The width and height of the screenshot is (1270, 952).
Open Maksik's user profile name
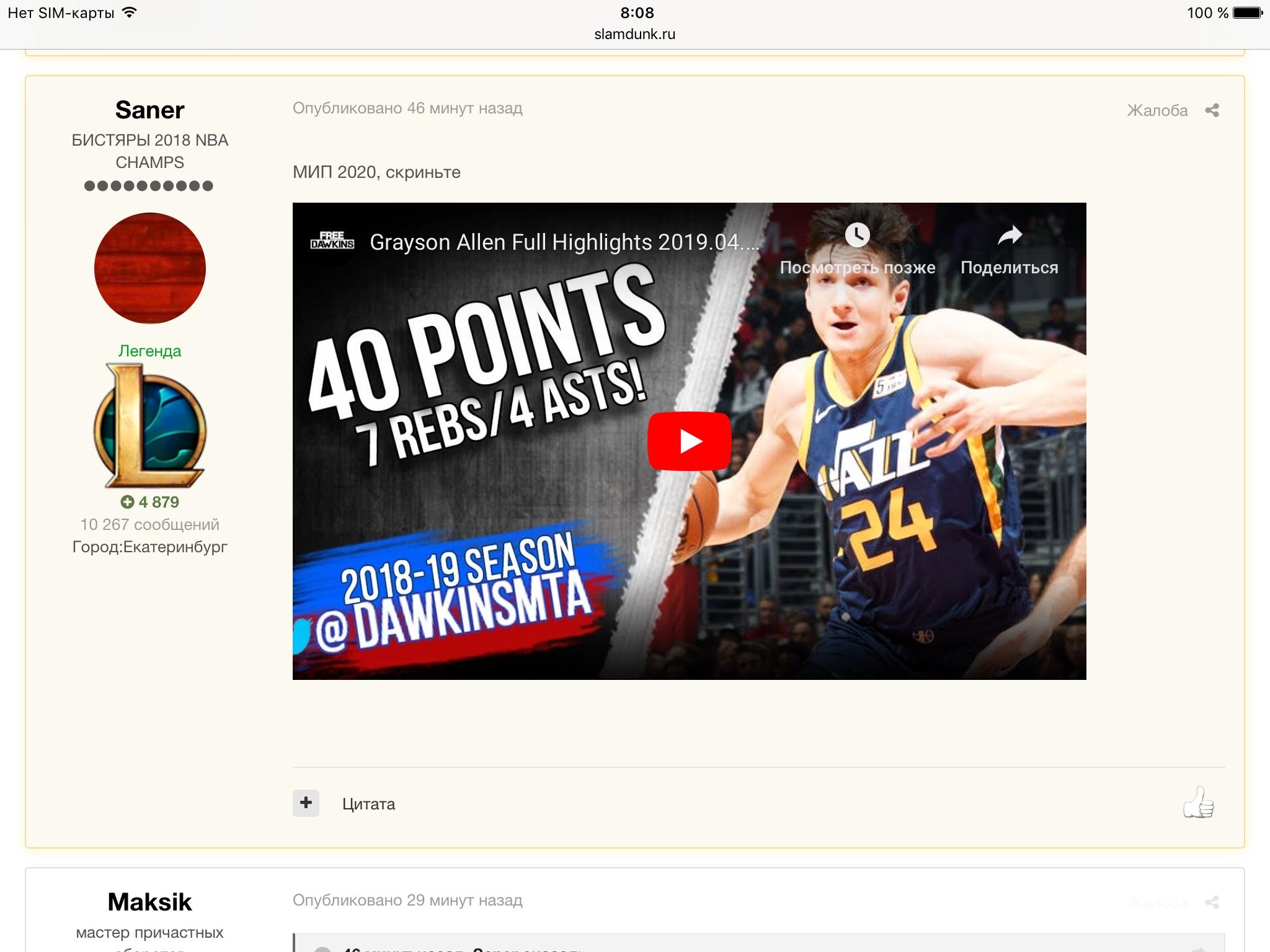pyautogui.click(x=150, y=902)
